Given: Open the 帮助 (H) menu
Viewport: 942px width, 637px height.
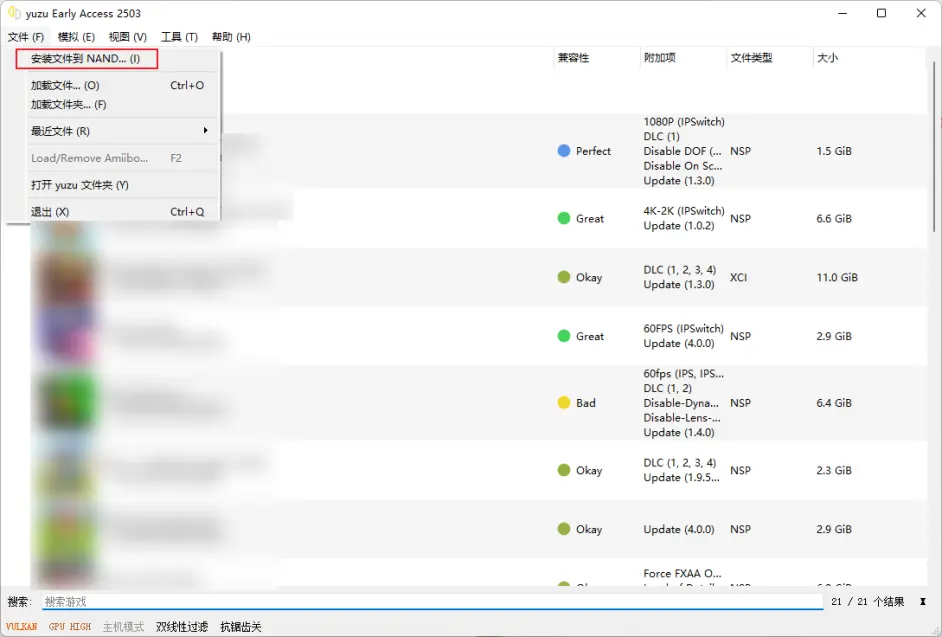Looking at the screenshot, I should [231, 37].
